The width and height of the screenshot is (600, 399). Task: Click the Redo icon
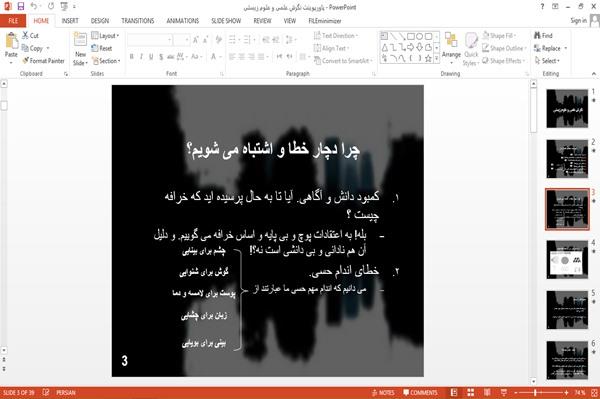tap(51, 7)
